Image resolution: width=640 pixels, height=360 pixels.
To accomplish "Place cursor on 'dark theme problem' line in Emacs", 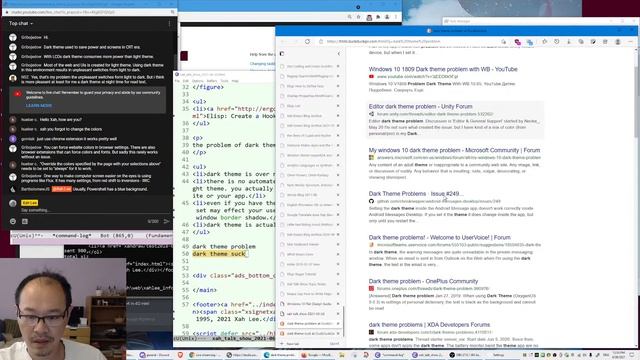I will [224, 247].
